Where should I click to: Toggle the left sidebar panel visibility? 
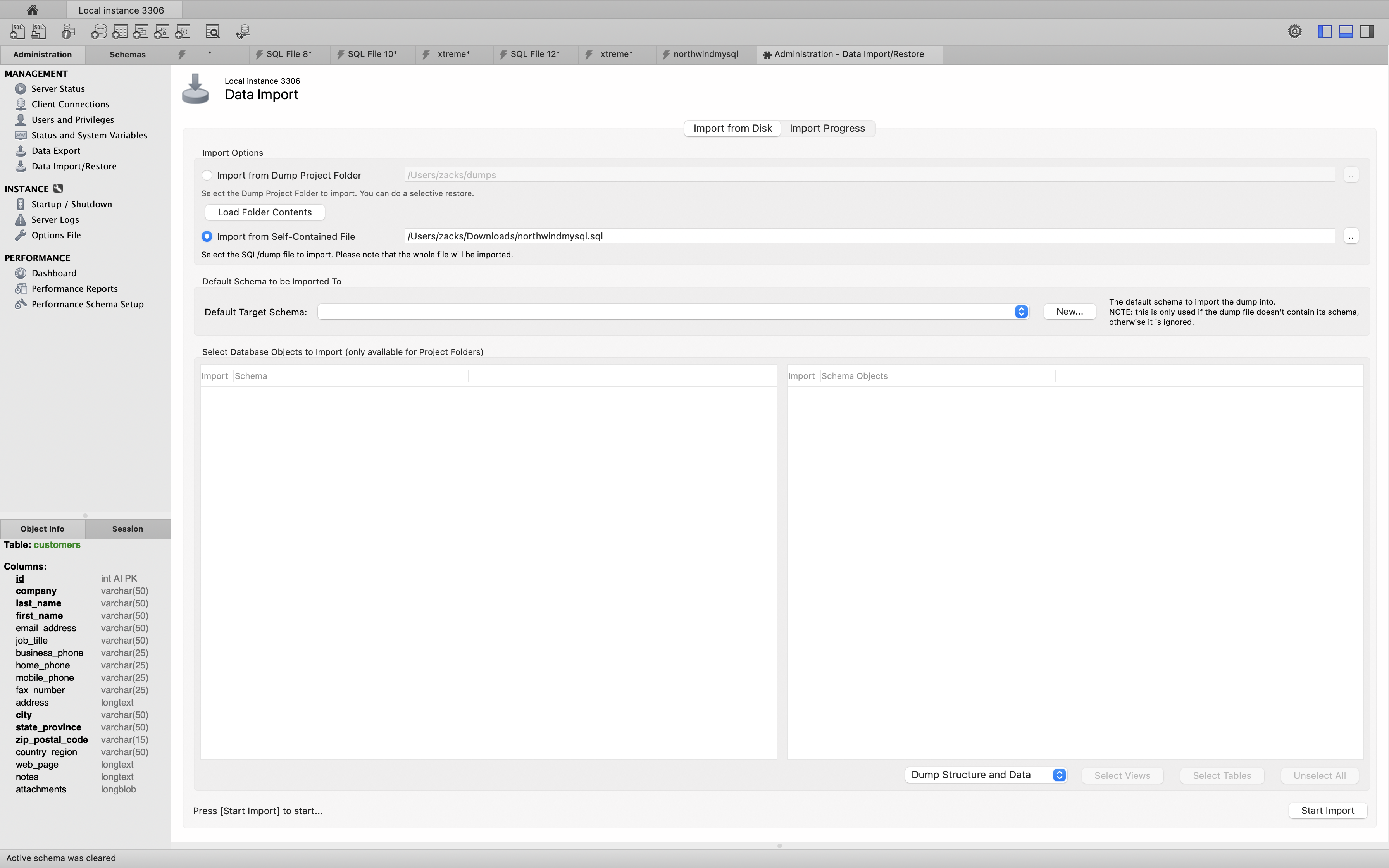(x=1325, y=31)
